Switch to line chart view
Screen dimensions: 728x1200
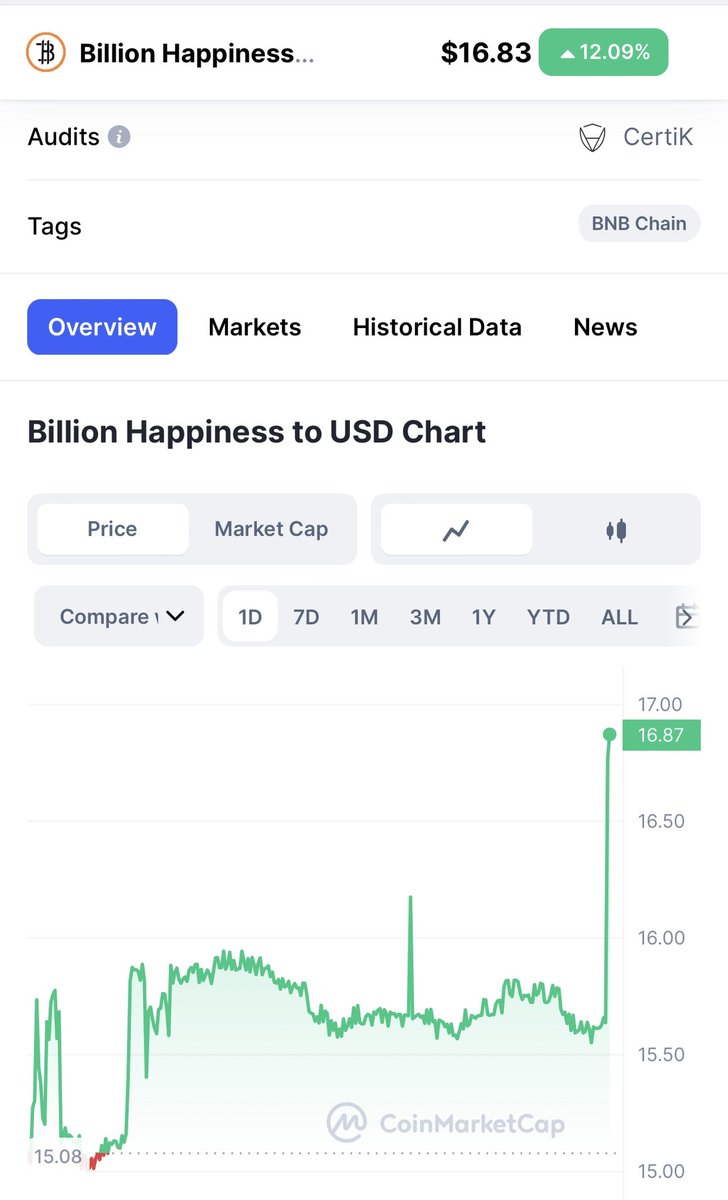click(x=456, y=529)
